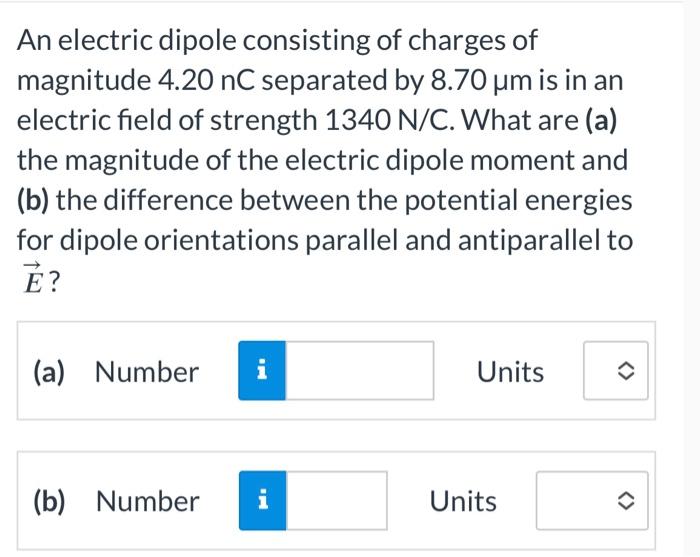Click the bold (b) marker in question text
700x557 pixels.
click(33, 200)
